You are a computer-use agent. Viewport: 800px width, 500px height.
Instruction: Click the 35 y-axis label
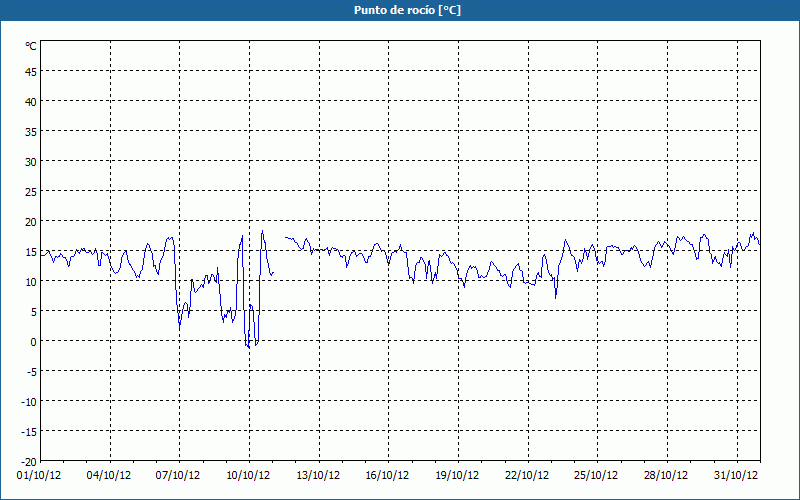click(x=31, y=133)
